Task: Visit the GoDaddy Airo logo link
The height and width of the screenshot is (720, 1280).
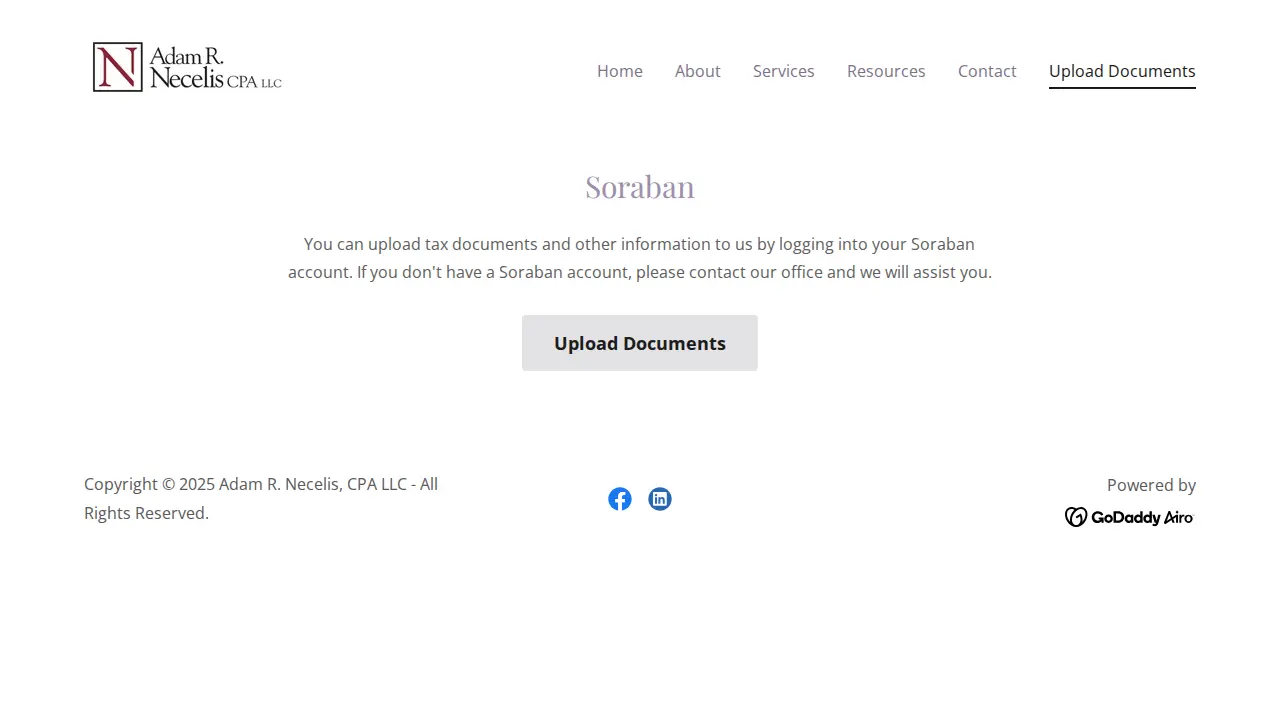Action: [x=1129, y=517]
